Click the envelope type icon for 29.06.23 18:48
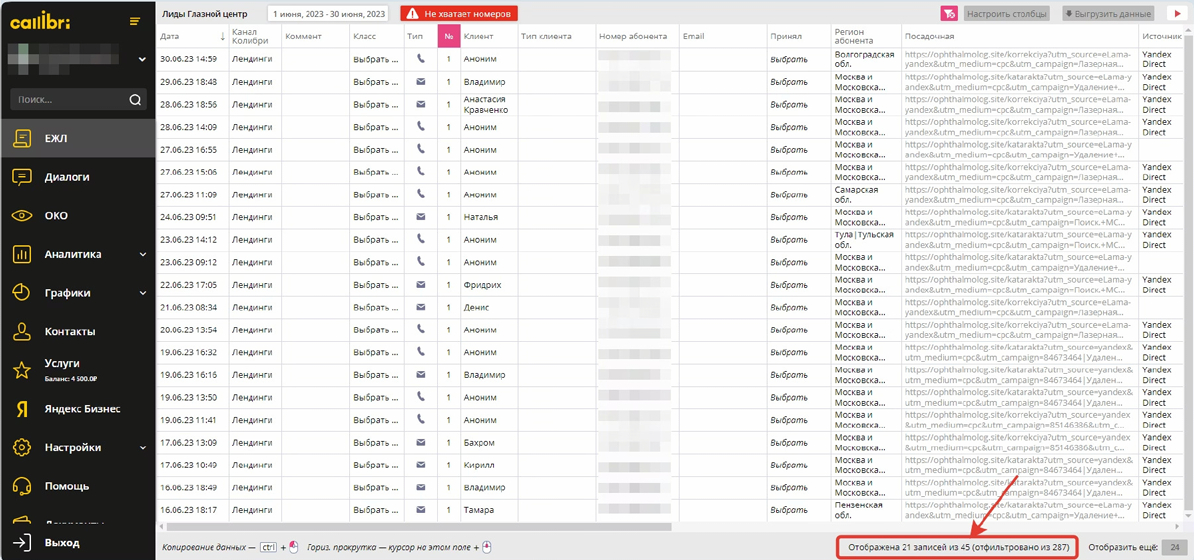Viewport: 1194px width, 560px height. [x=420, y=82]
